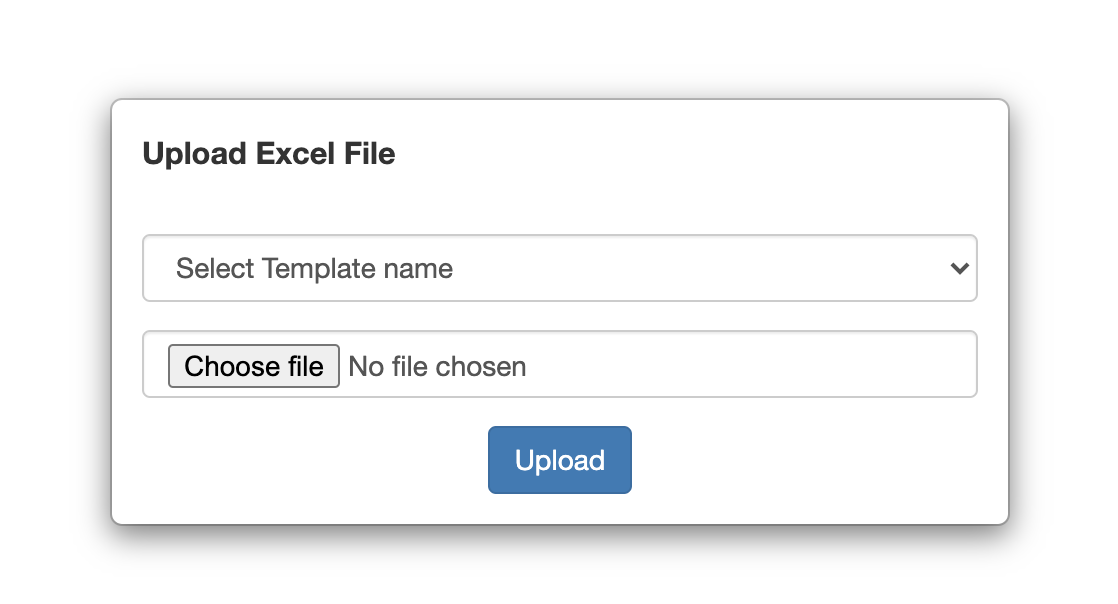
Task: Click the word 'Excel' in the dialog title
Action: pos(295,154)
